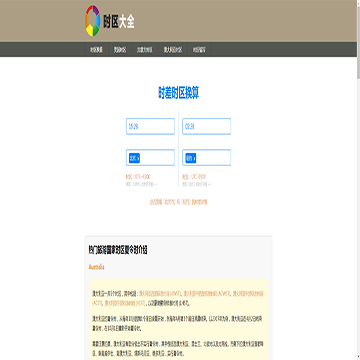Image resolution: width=360 pixels, height=360 pixels.
Task: Click the daylight saving section heading above Australia
Action: click(x=118, y=250)
